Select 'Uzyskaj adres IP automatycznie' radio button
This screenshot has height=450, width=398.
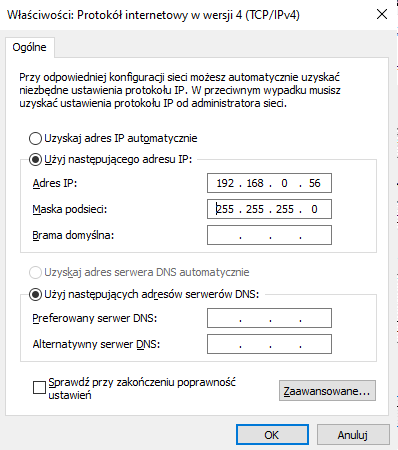pyautogui.click(x=35, y=138)
